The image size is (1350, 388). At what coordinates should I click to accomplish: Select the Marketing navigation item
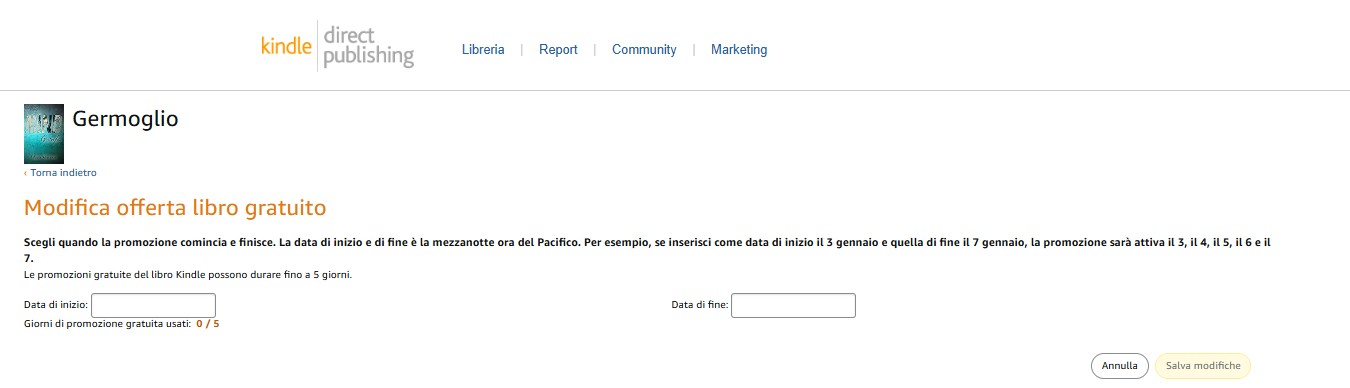point(739,49)
